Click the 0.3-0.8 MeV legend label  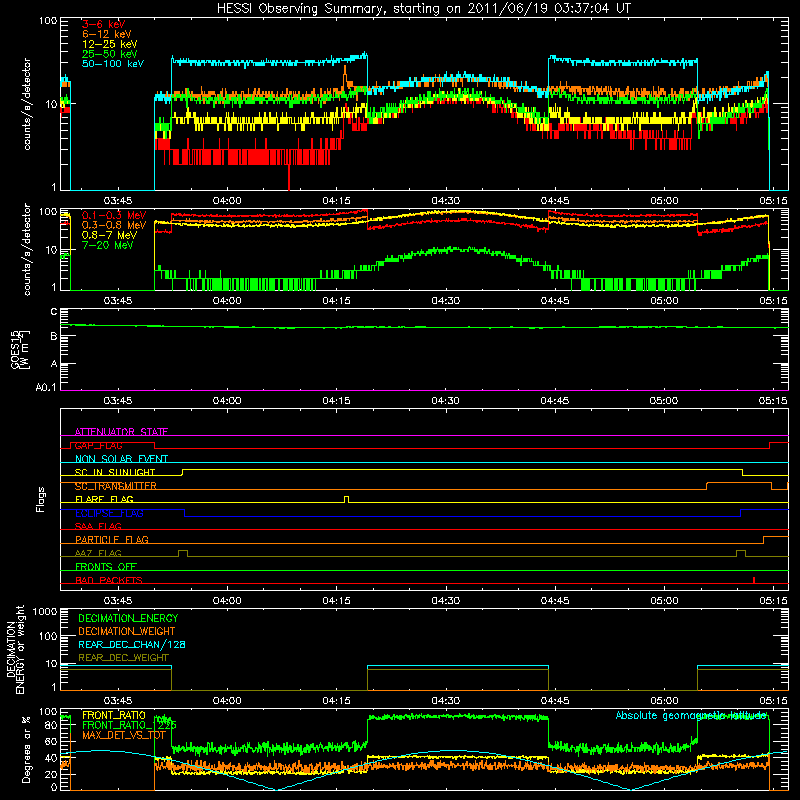[x=114, y=225]
